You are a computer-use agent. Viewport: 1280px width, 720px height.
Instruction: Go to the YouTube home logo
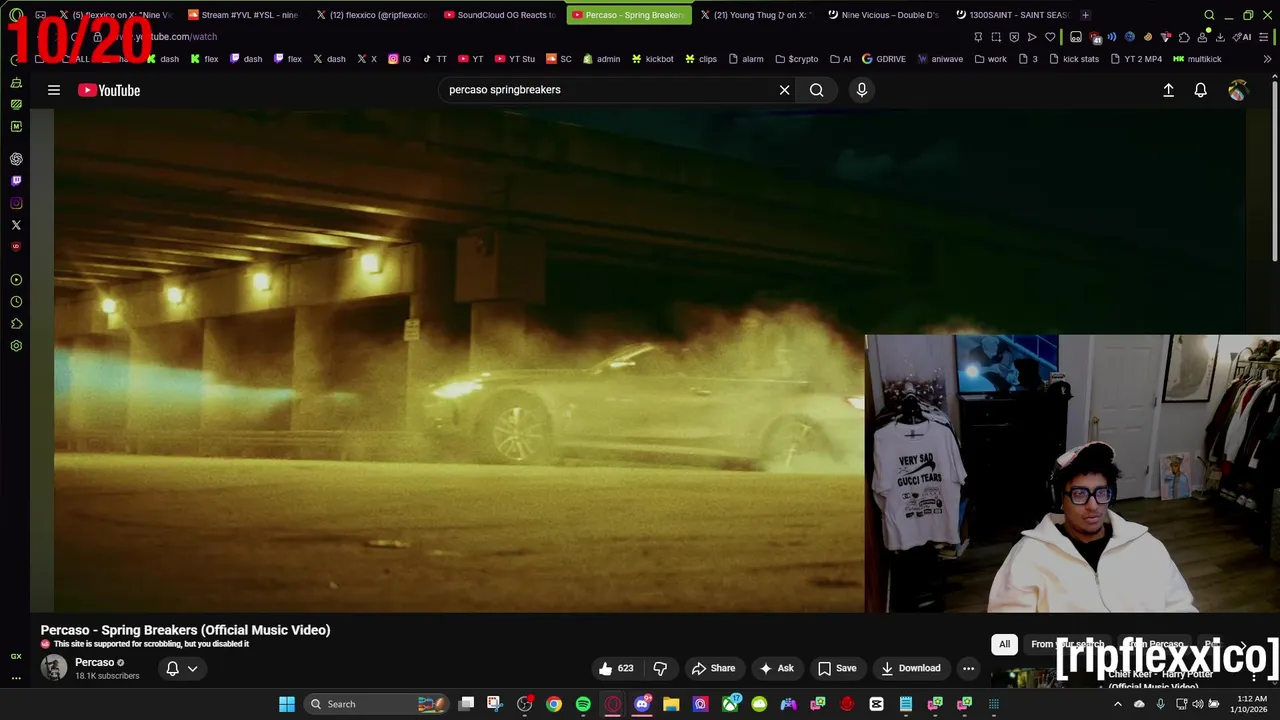click(109, 90)
